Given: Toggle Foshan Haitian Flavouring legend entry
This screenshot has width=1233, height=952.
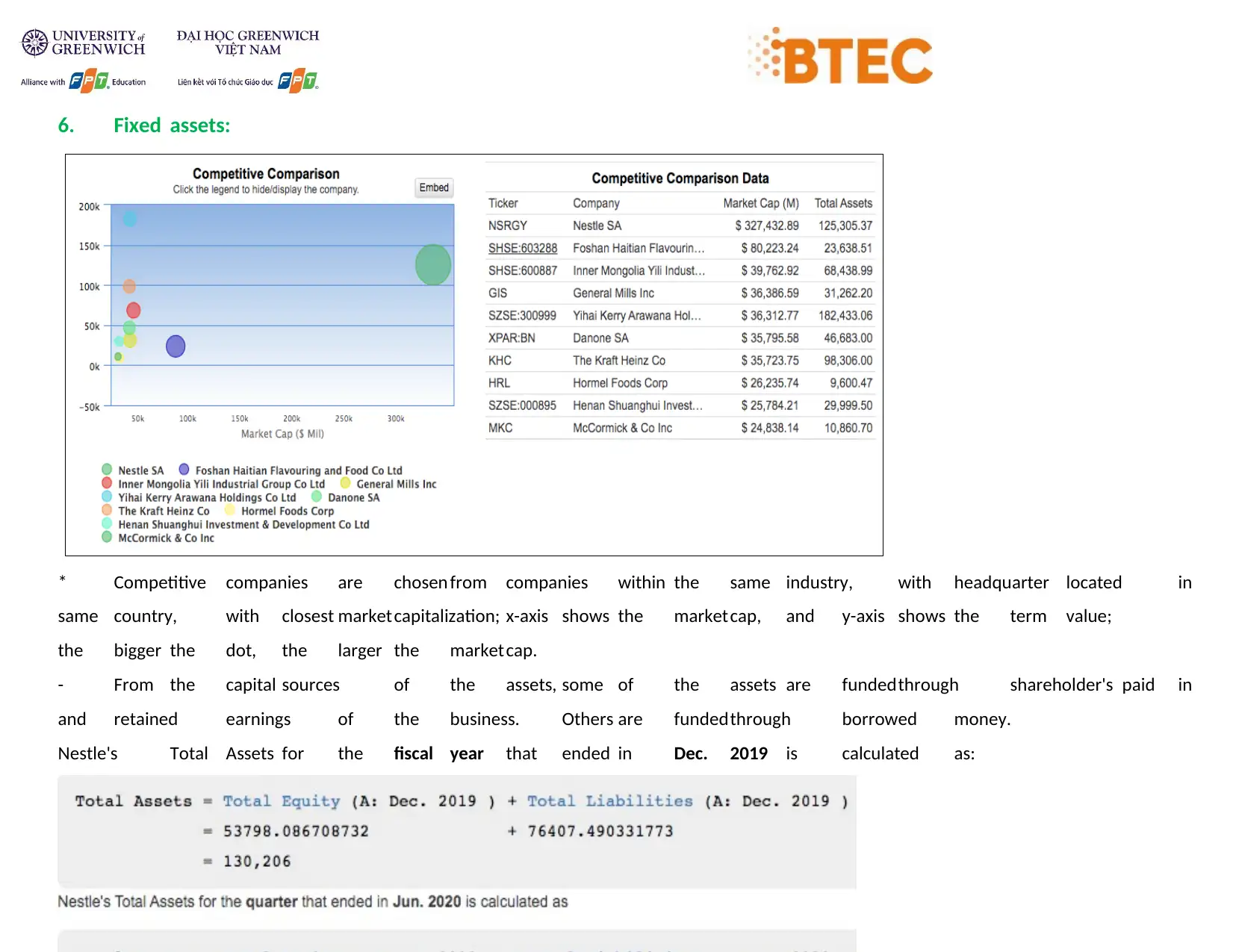Looking at the screenshot, I should point(291,470).
